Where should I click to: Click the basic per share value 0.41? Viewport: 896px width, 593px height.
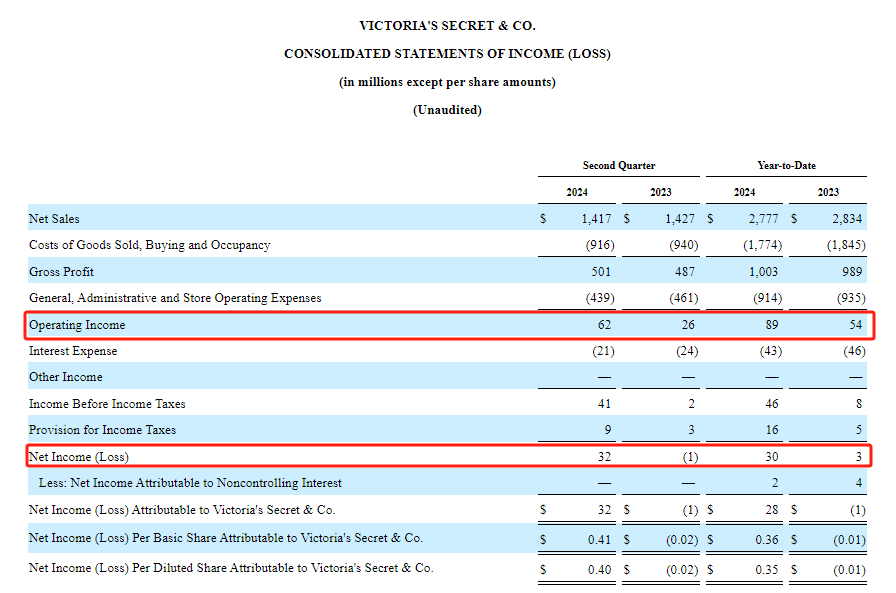tap(599, 540)
